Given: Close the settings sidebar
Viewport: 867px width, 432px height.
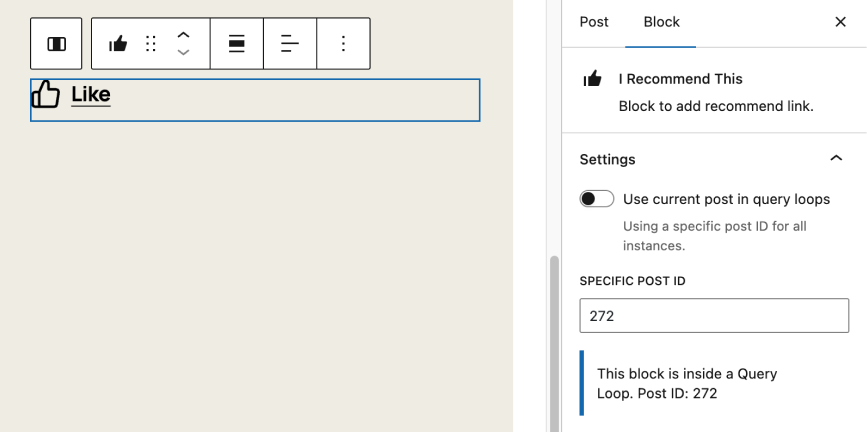Looking at the screenshot, I should click(x=840, y=22).
